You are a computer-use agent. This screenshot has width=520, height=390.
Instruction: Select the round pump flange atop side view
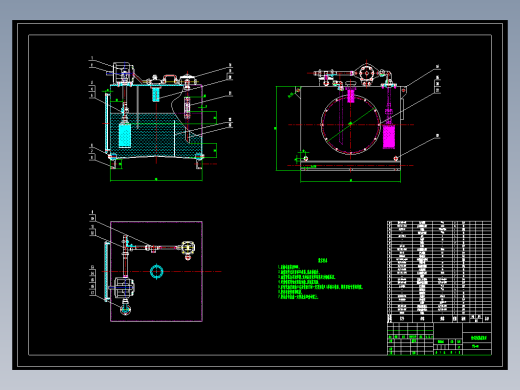pos(366,73)
